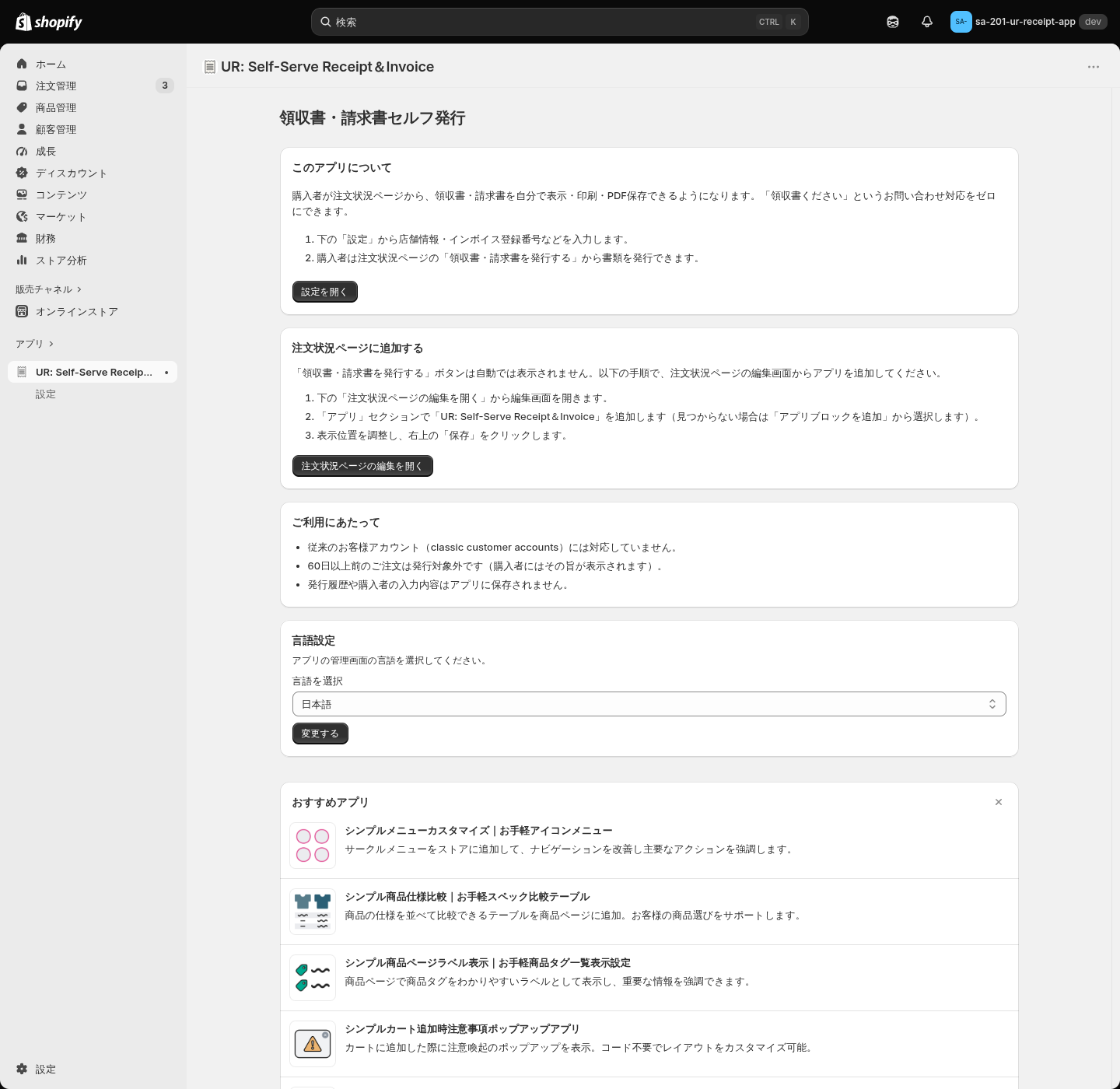
Task: Open ディスカウント in the sidebar
Action: click(93, 173)
